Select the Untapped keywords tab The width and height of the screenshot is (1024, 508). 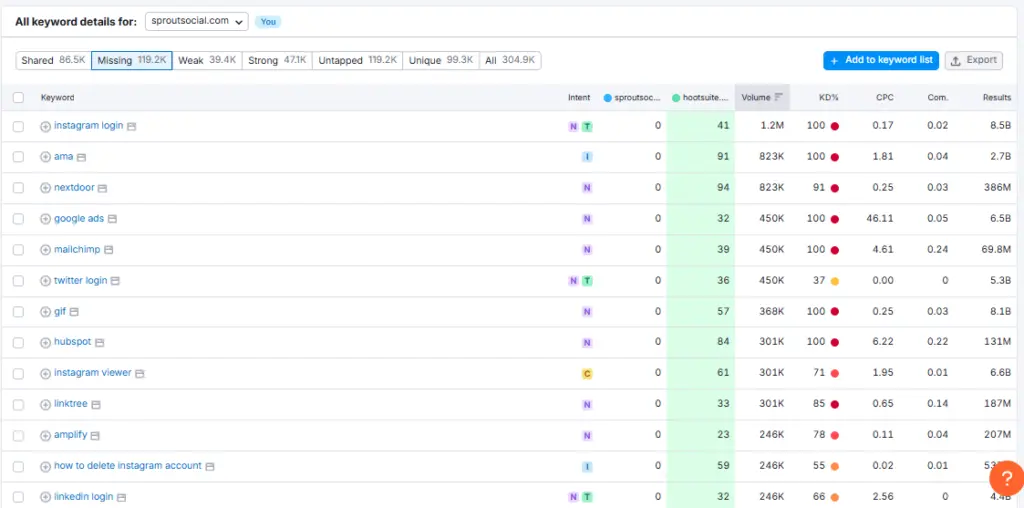pos(355,61)
